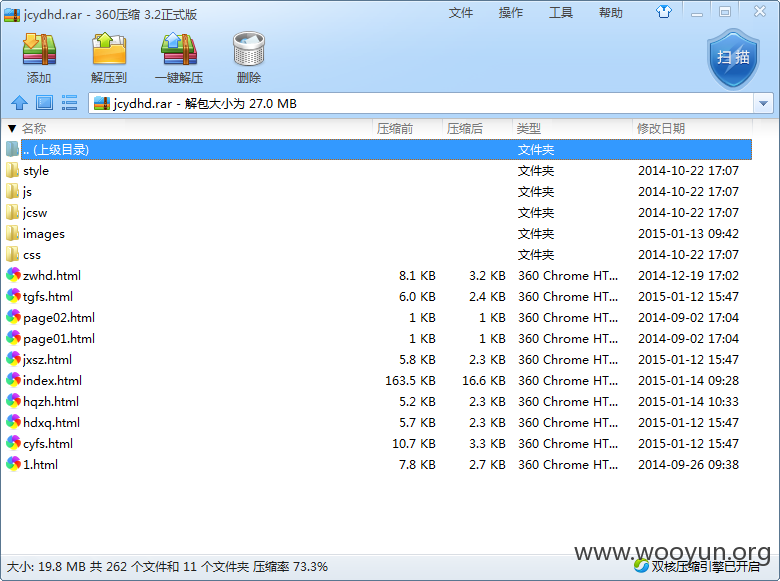Click the hqzh.html file icon
This screenshot has height=581, width=780.
point(13,401)
